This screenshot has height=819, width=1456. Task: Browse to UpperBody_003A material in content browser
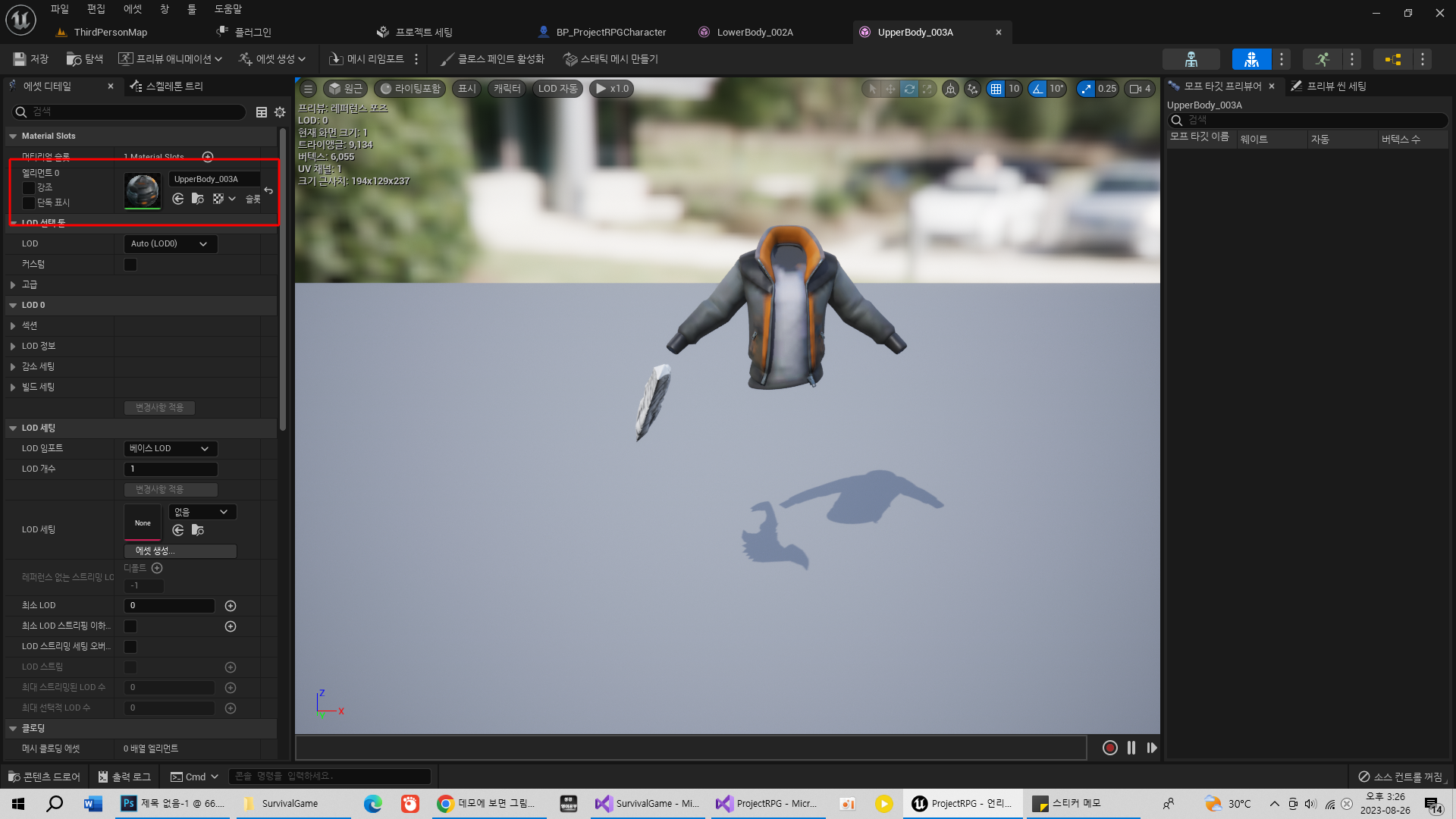tap(198, 199)
